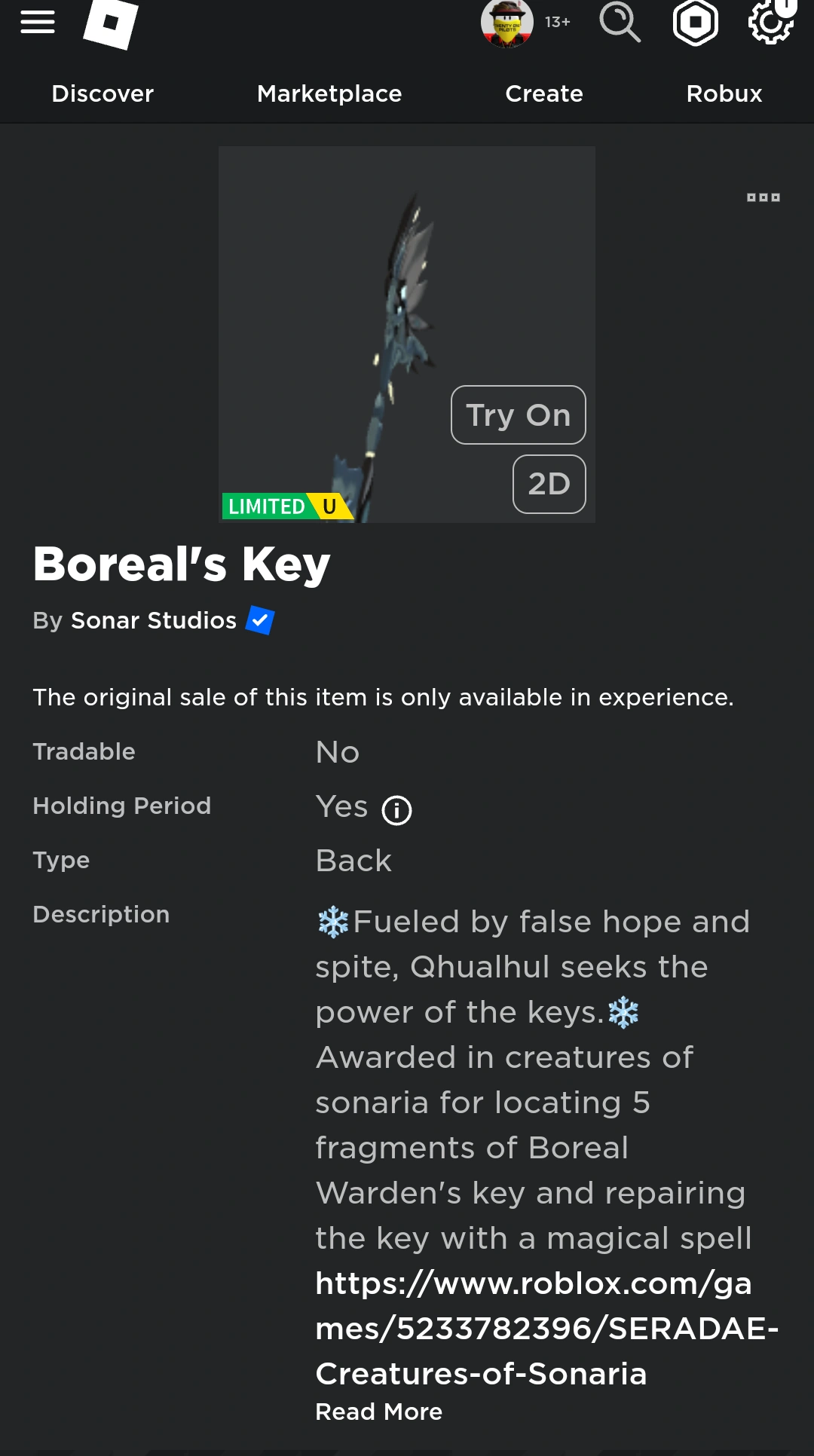Select the Discover navigation item

pos(102,93)
